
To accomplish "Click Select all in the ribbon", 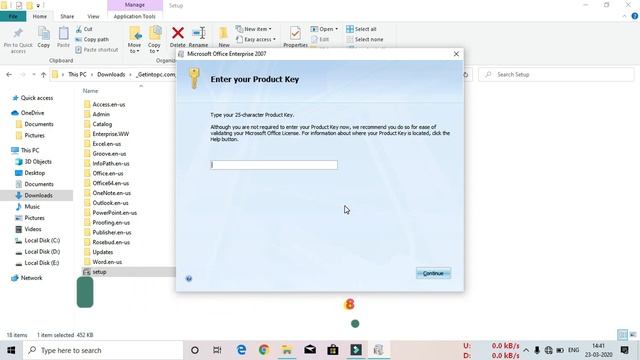I will click(x=361, y=29).
